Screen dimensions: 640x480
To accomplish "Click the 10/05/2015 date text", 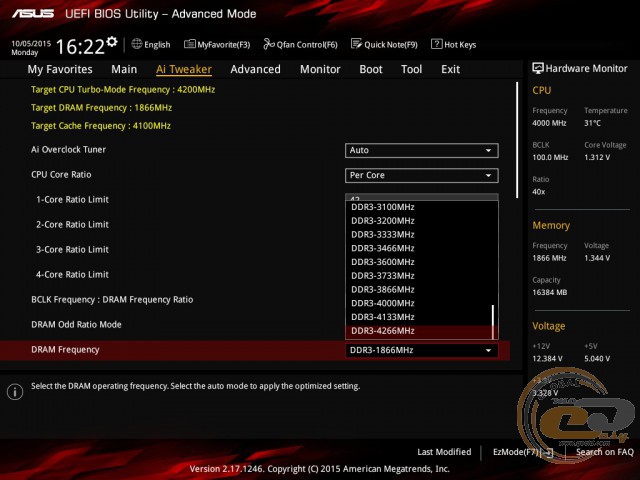I will pyautogui.click(x=31, y=43).
